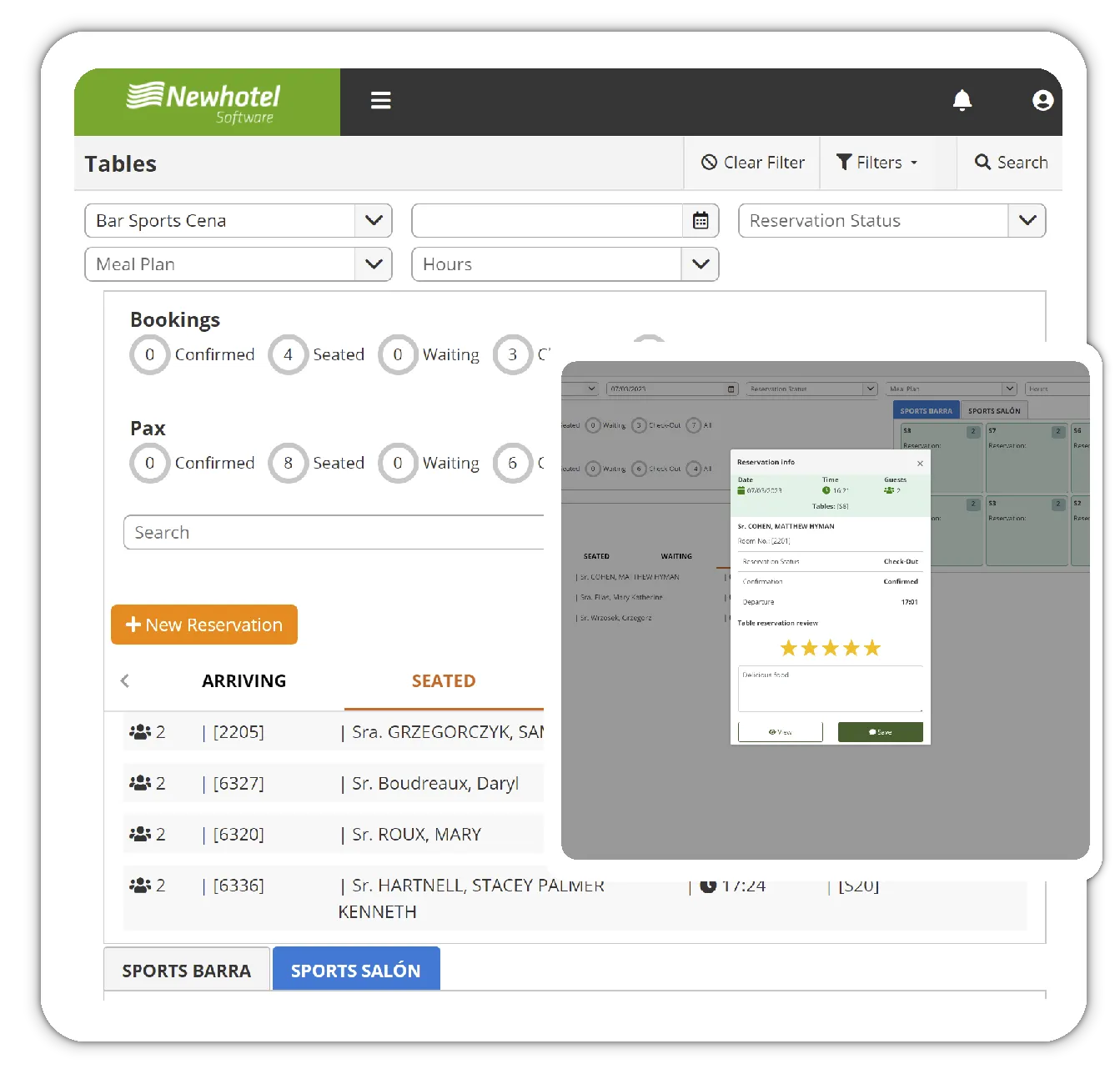Filter main Pax by 0 Waiting

pos(429,463)
